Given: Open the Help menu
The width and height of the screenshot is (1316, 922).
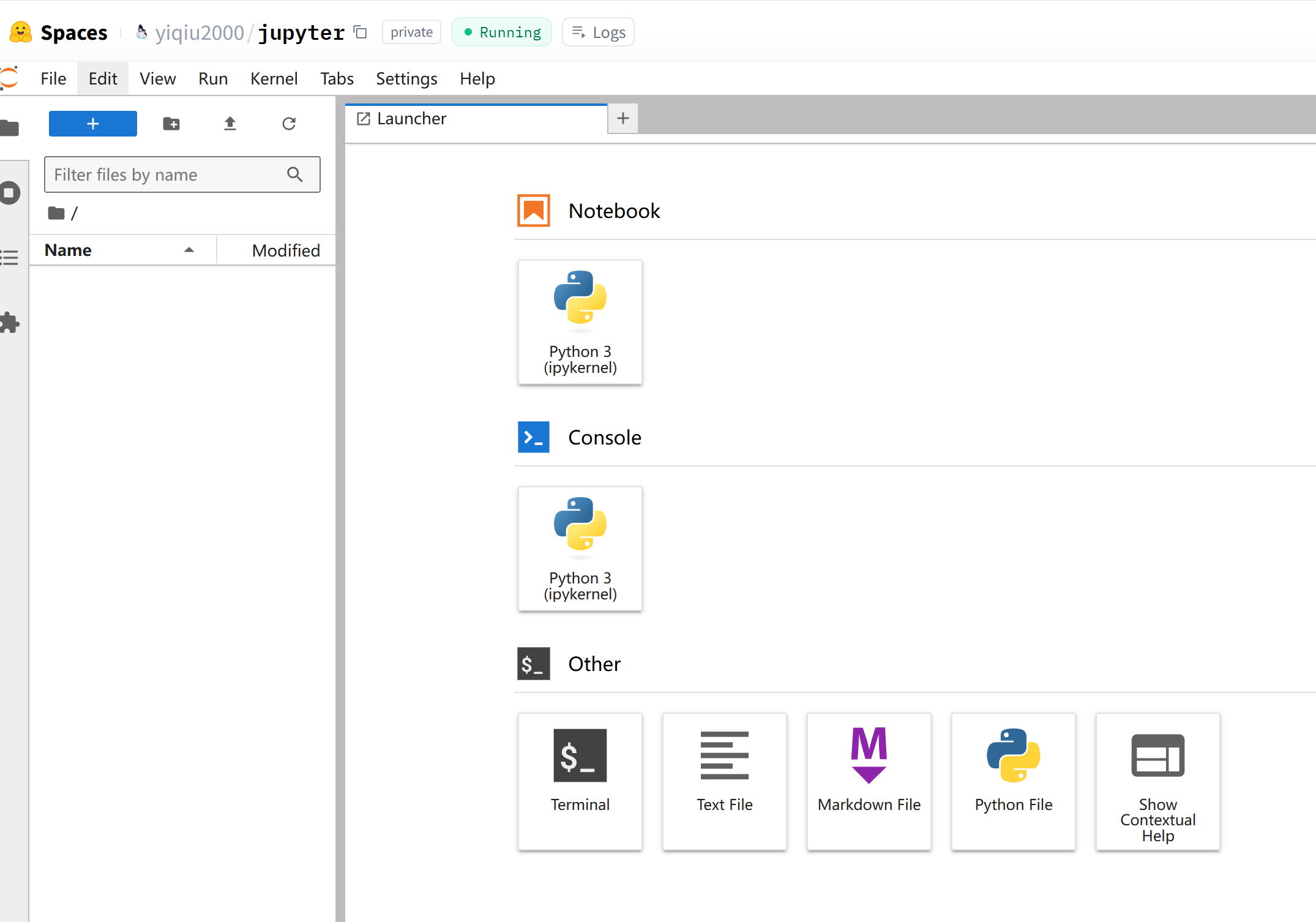Looking at the screenshot, I should tap(477, 78).
